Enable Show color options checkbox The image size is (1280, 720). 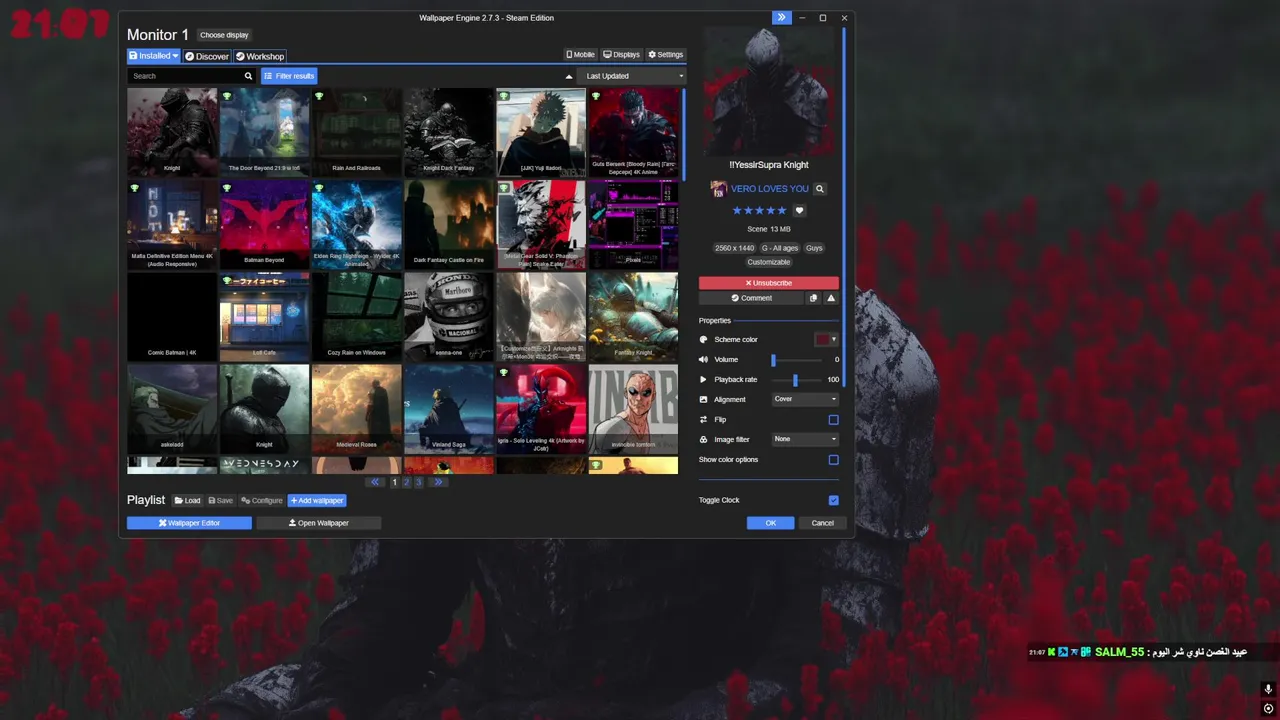[833, 460]
